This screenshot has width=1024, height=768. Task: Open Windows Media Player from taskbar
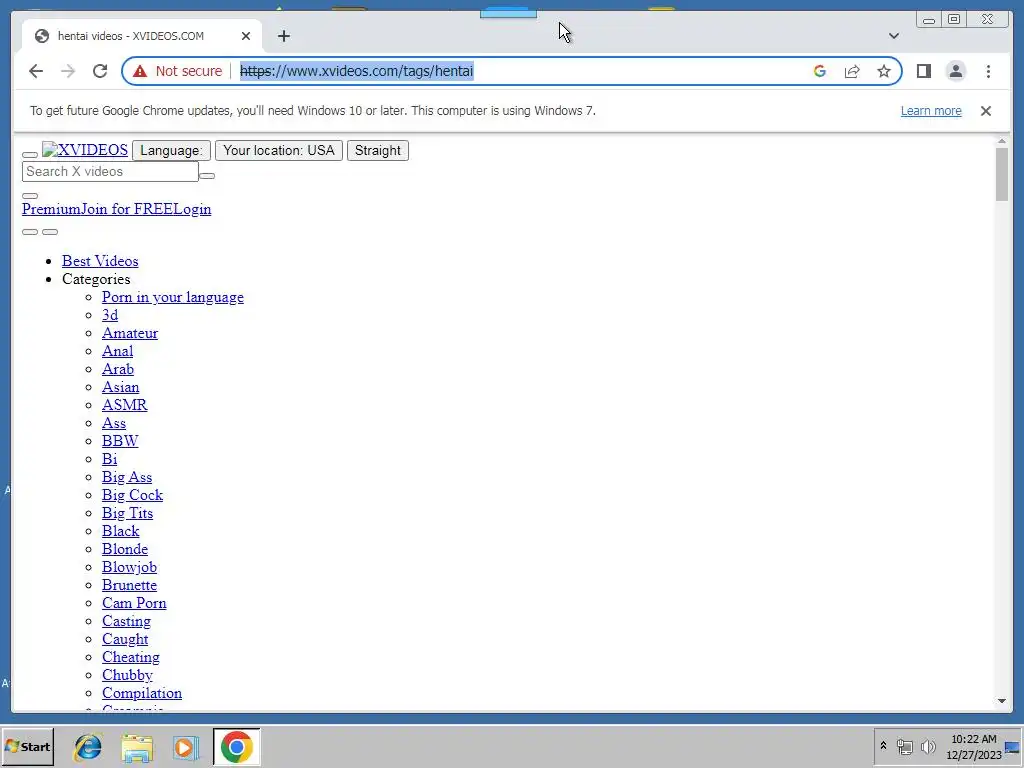(185, 747)
